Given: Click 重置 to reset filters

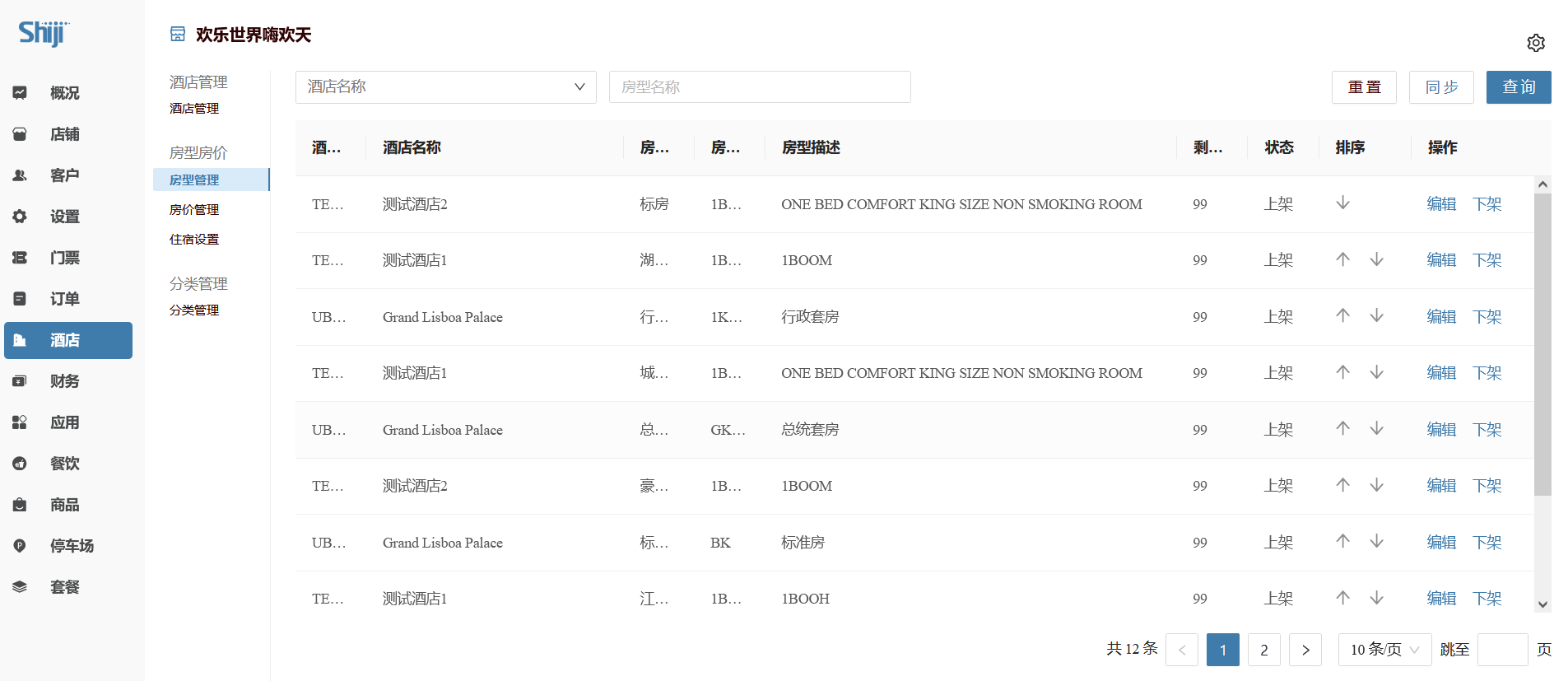Looking at the screenshot, I should coord(1363,87).
